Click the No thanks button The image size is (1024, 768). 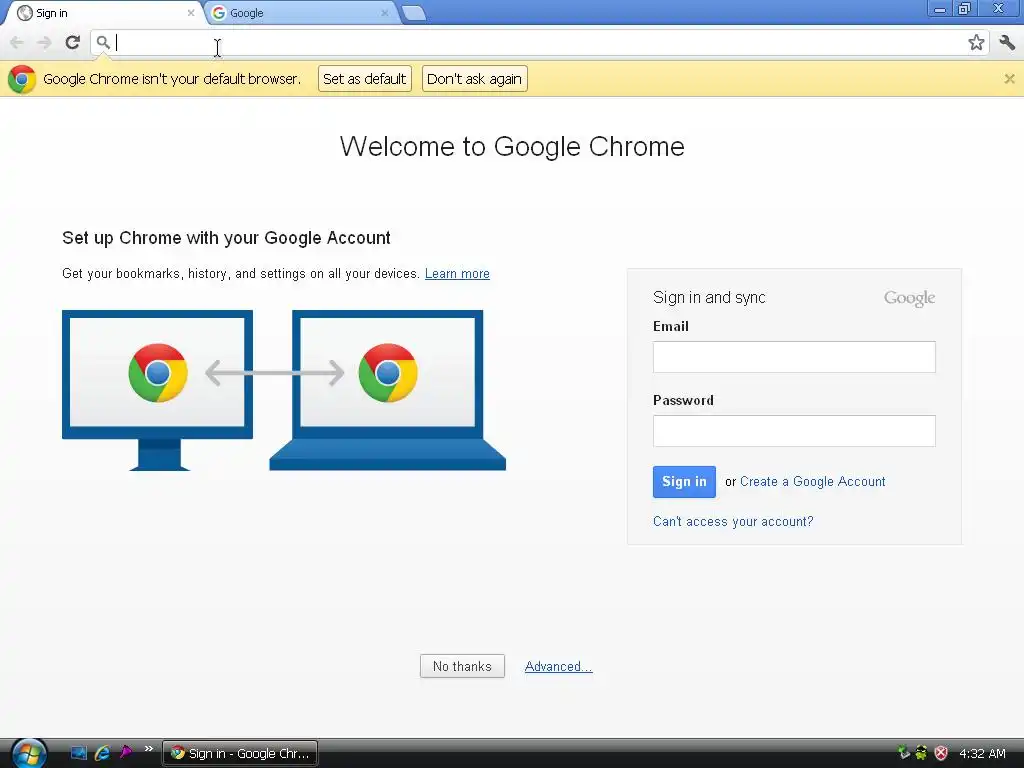[462, 666]
